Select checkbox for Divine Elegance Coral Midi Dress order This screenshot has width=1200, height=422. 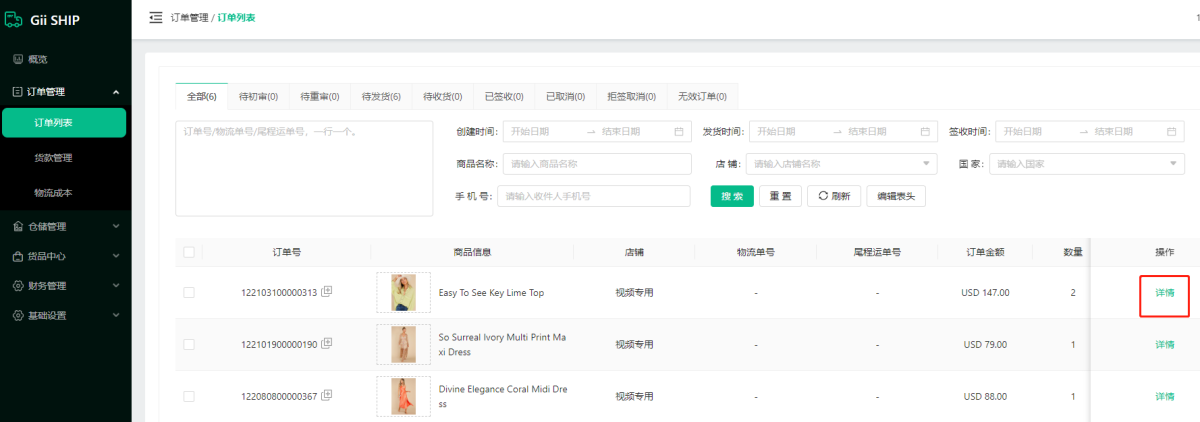click(189, 396)
